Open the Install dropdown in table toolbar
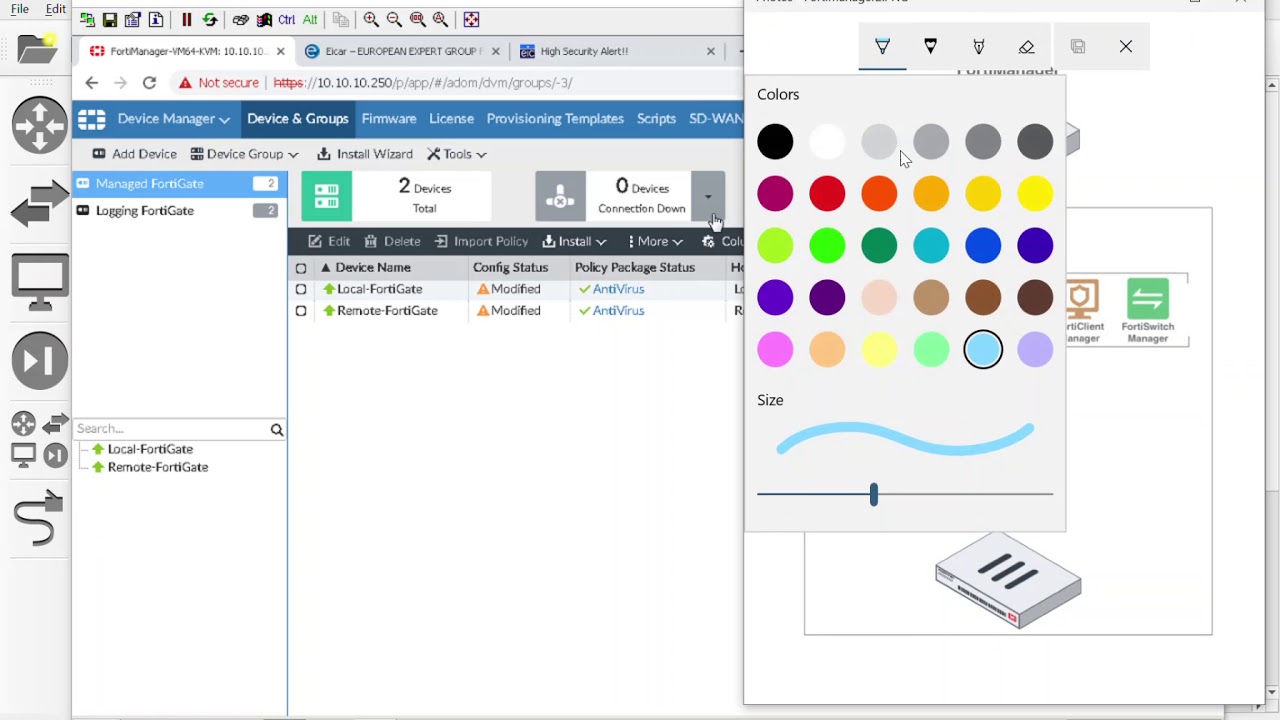 point(574,241)
